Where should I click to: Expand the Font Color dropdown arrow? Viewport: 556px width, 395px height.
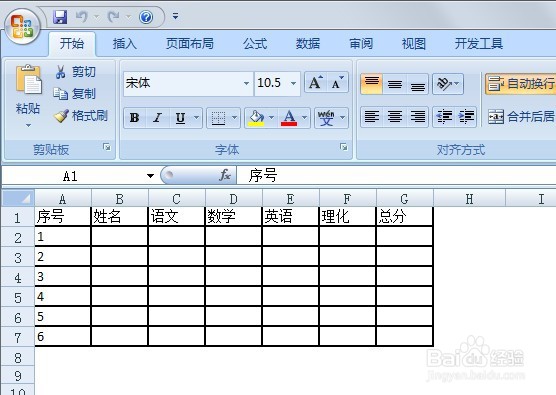pos(305,117)
